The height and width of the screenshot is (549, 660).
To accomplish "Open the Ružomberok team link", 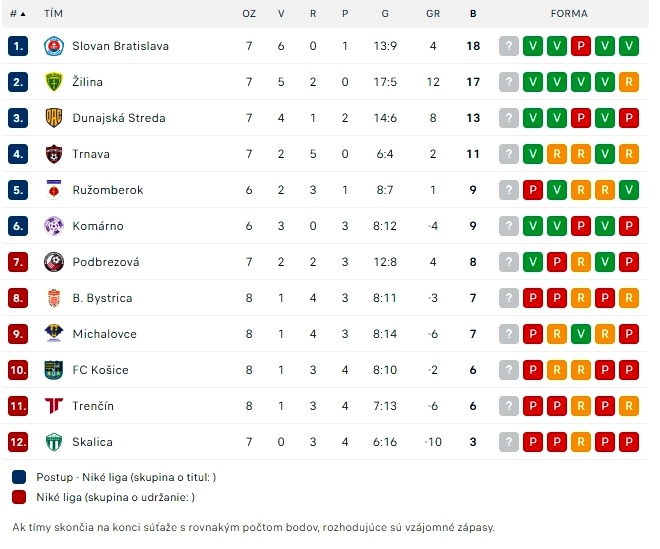I will pos(108,190).
